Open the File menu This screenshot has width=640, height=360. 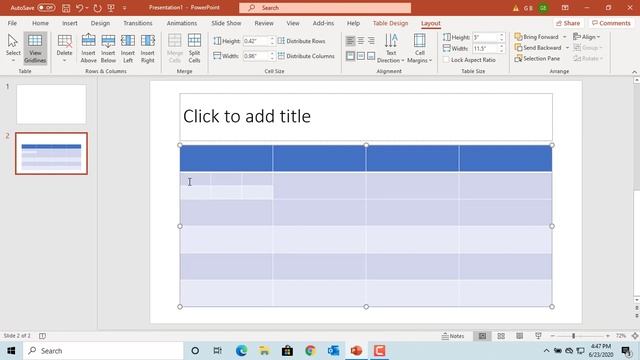coord(12,23)
